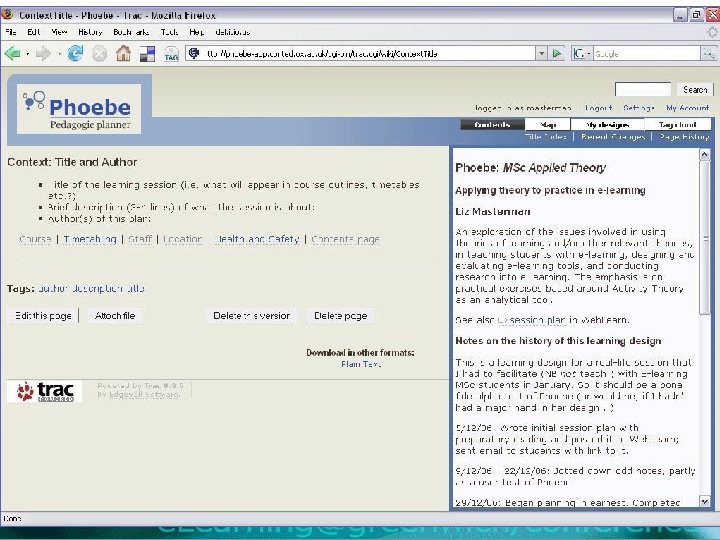Open the Bookmarks menu
The image size is (720, 540).
(x=131, y=32)
